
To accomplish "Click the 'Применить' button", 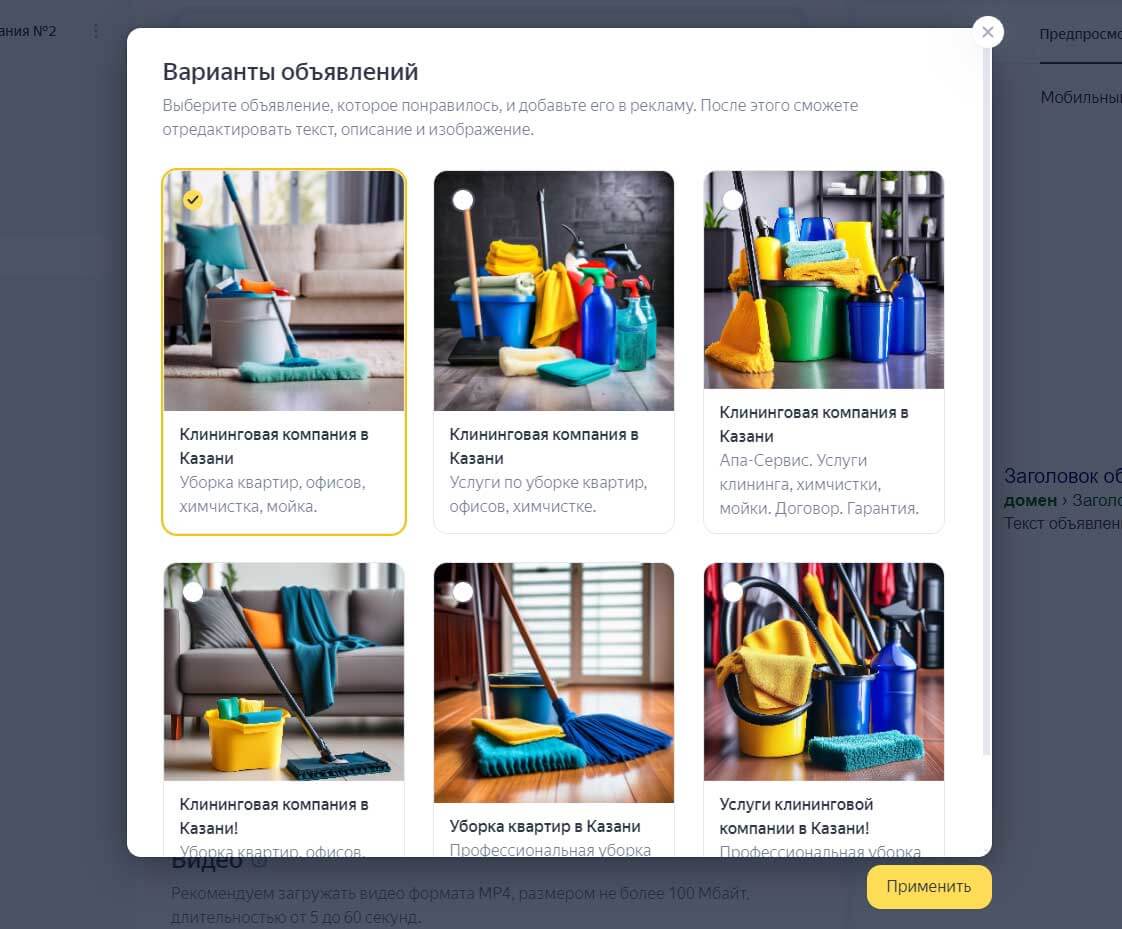I will pyautogui.click(x=929, y=887).
